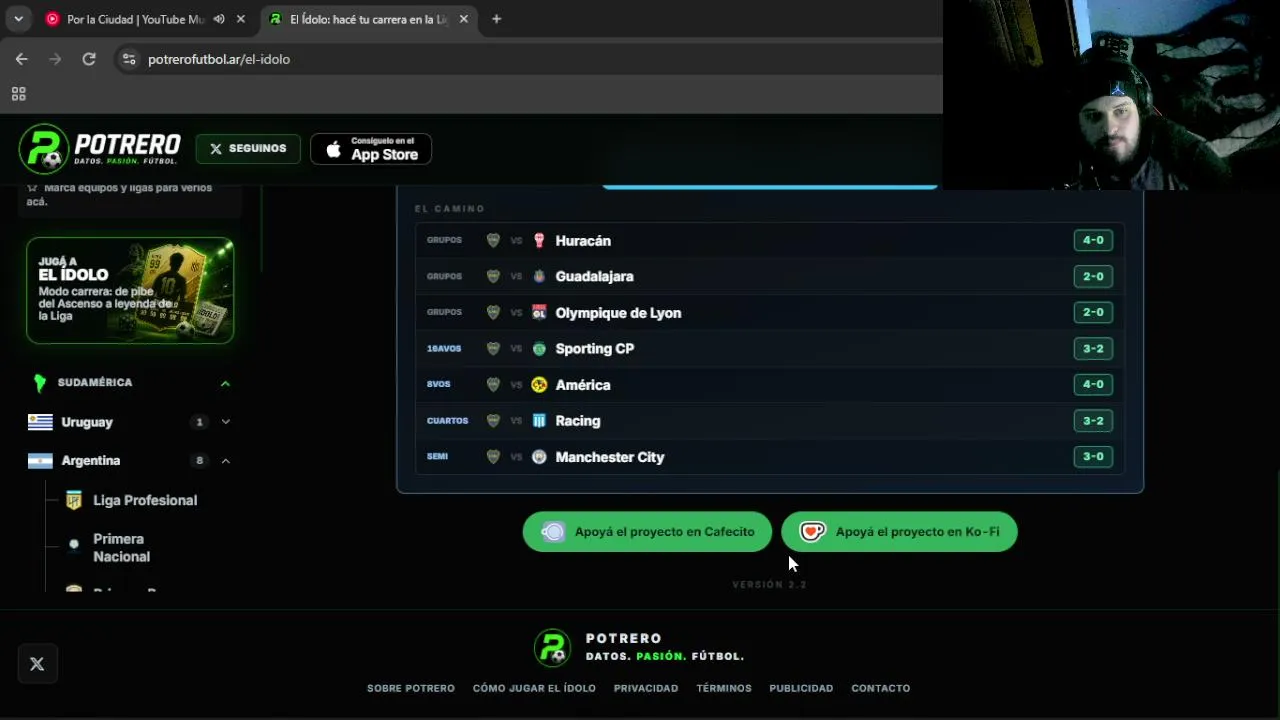Expand the Uruguay leagues list
1280x720 pixels.
click(x=225, y=422)
